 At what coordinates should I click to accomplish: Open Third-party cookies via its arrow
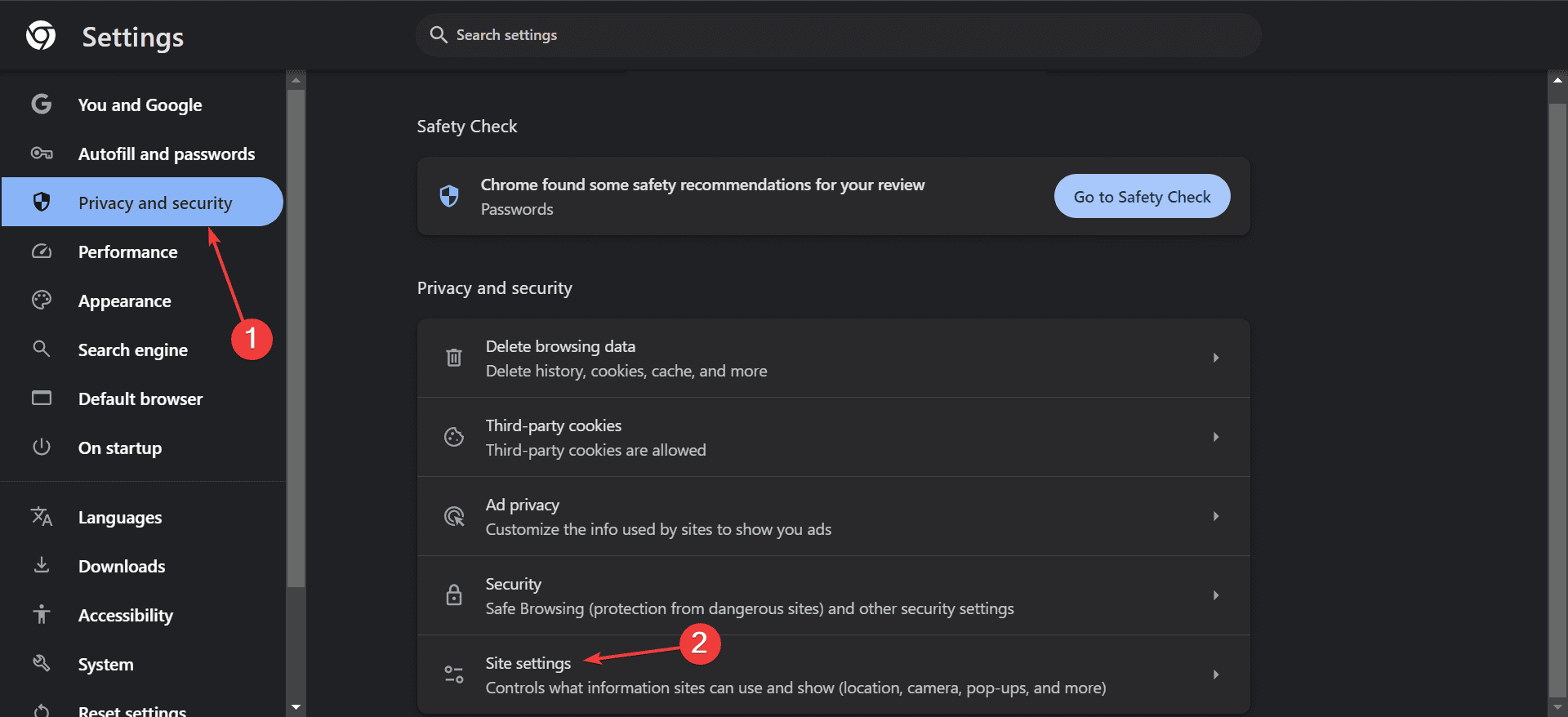click(x=1216, y=437)
